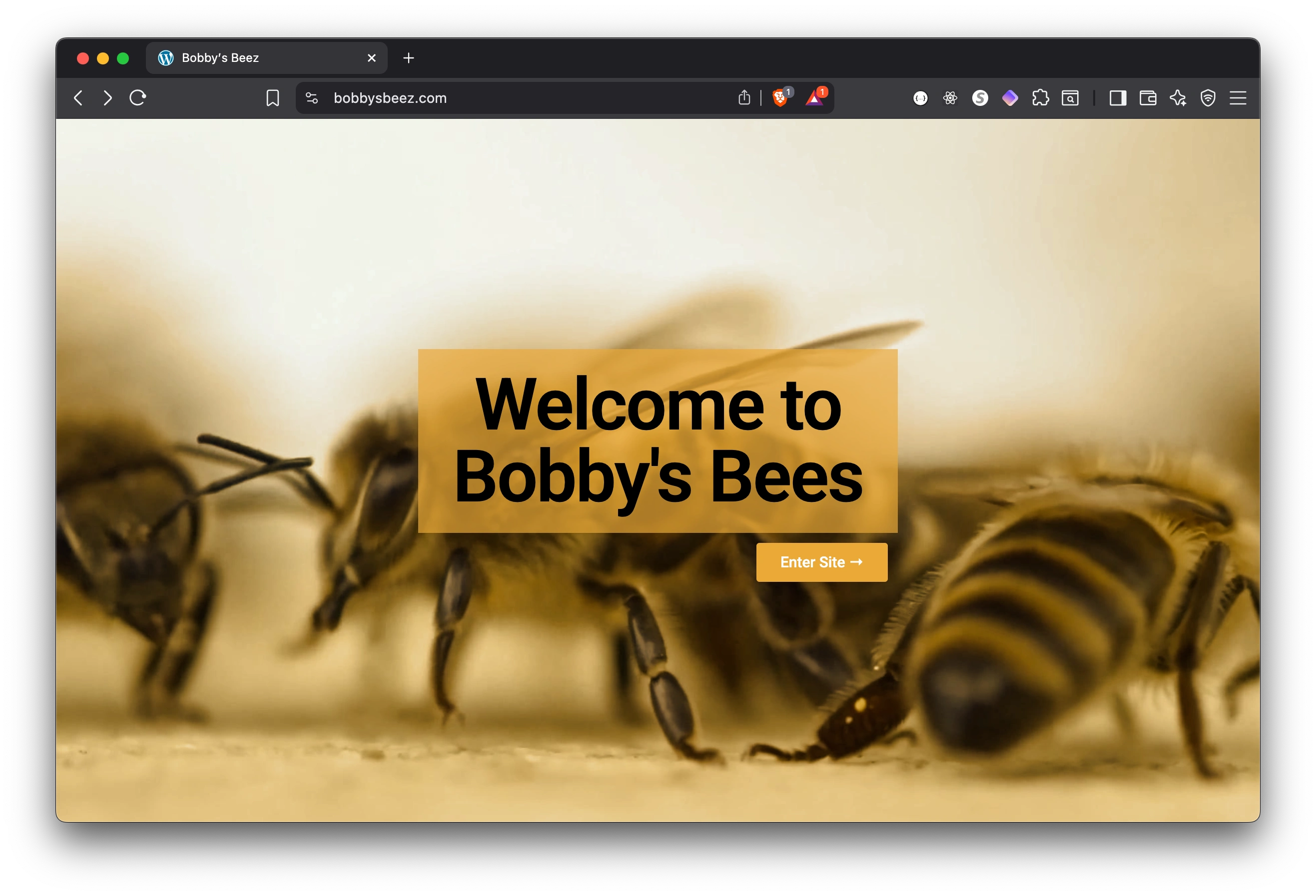
Task: Go back to previous page
Action: tap(79, 98)
